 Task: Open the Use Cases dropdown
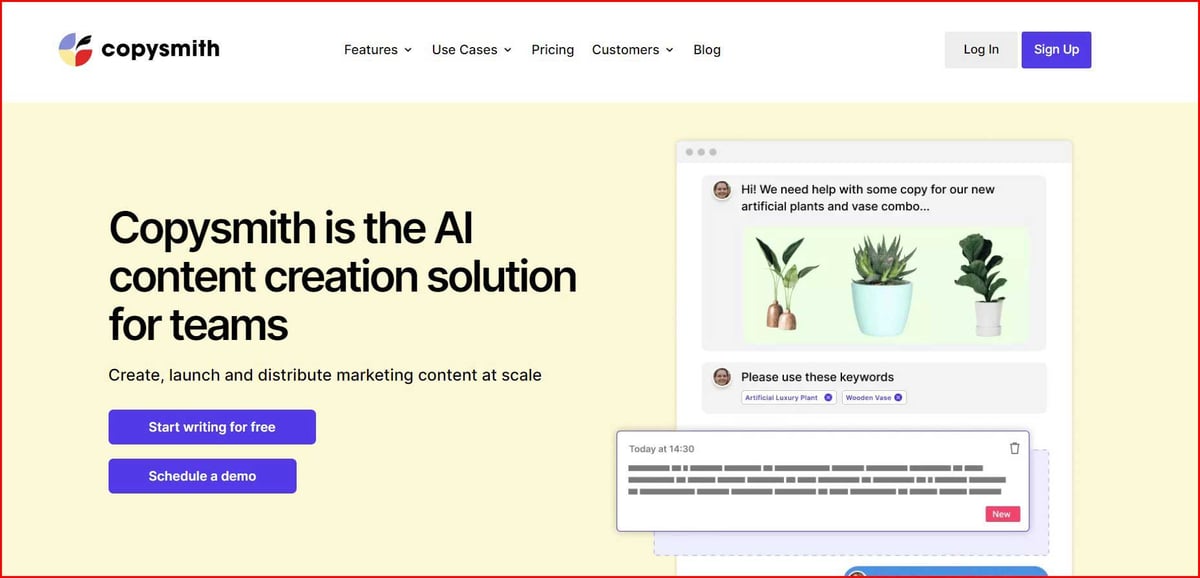471,50
